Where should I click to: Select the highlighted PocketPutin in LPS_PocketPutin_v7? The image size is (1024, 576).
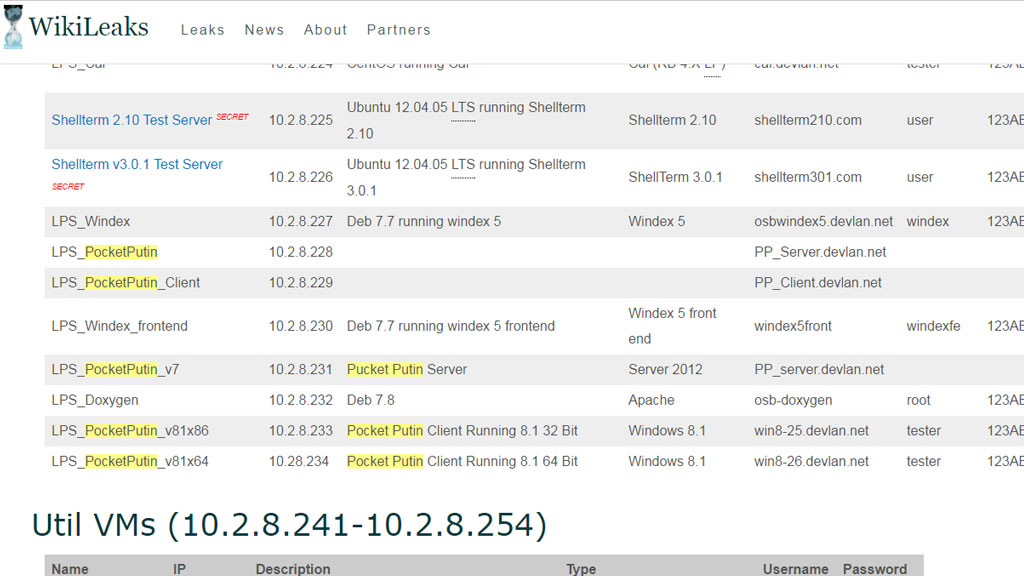(x=121, y=369)
